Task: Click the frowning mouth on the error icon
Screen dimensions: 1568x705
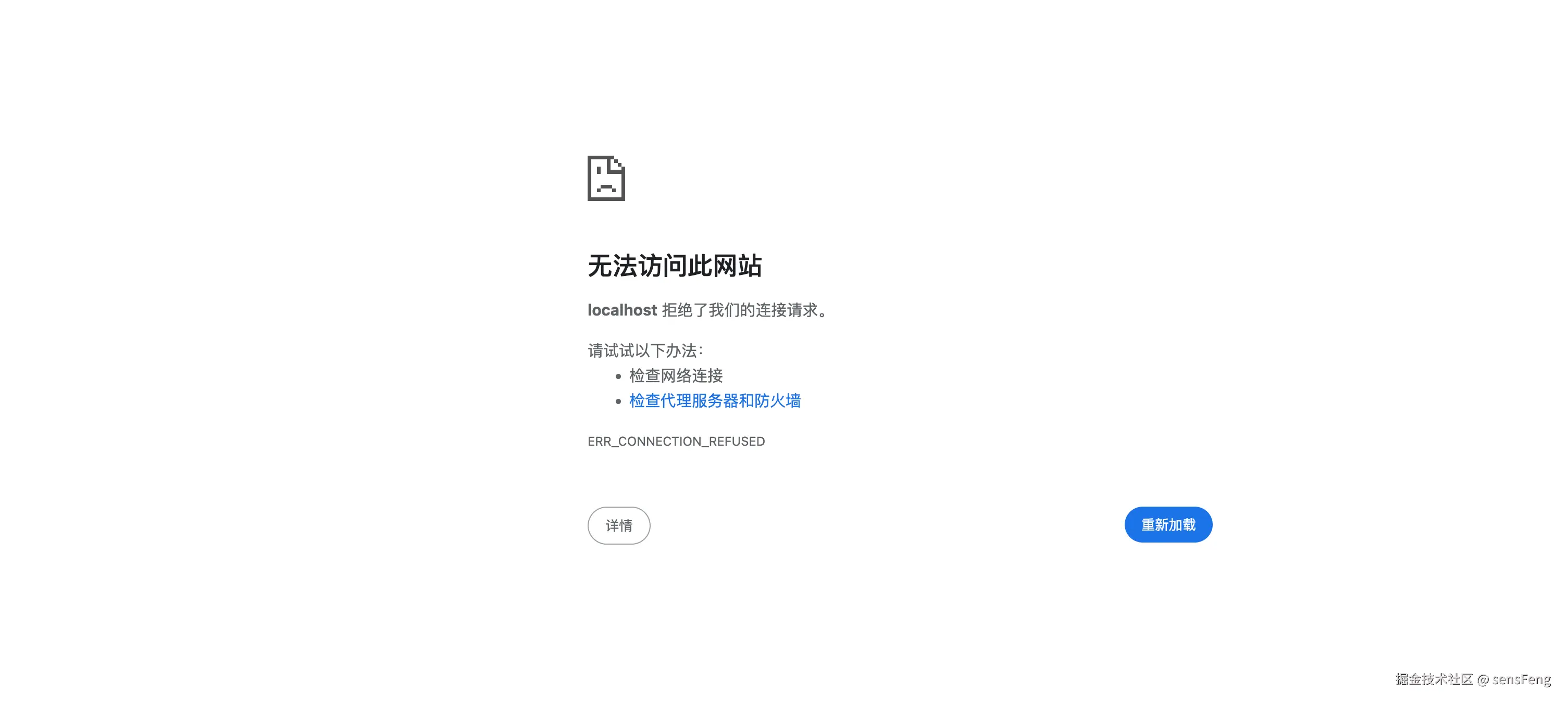Action: (x=606, y=188)
